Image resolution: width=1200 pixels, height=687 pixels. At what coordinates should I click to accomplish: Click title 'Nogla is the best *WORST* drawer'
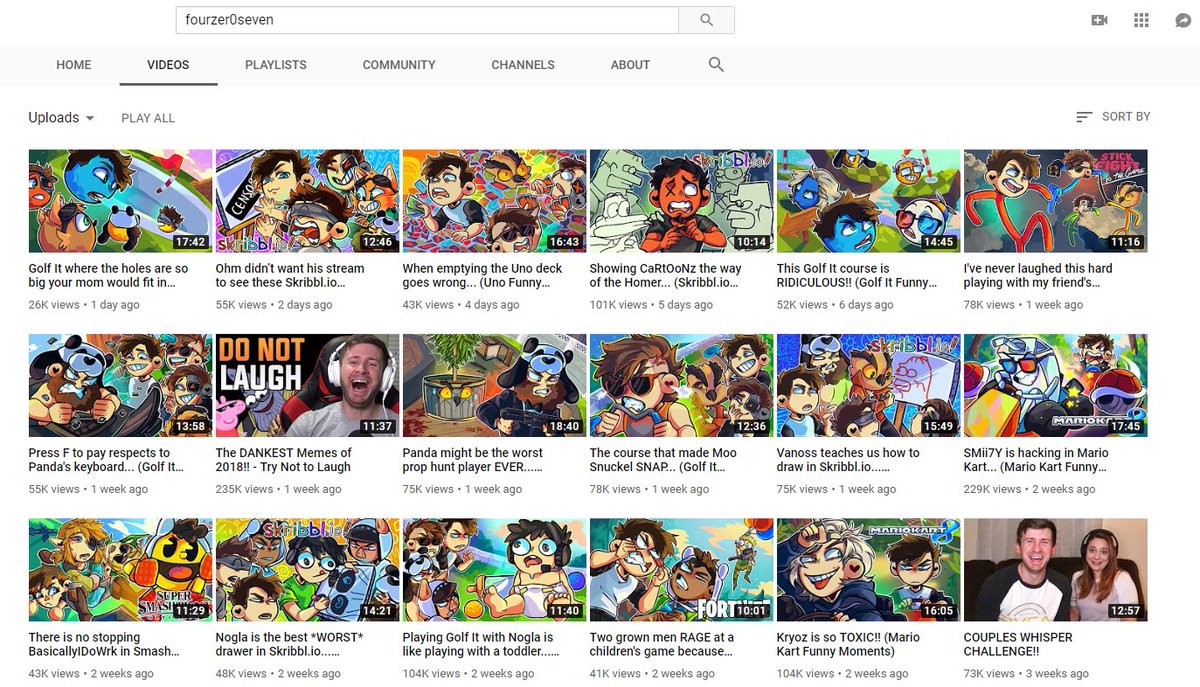[291, 644]
